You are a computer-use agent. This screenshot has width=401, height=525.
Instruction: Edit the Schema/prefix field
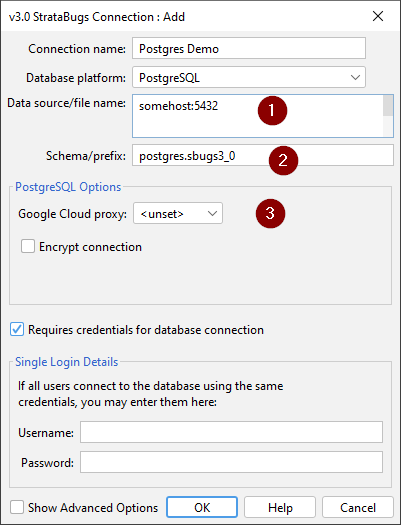[x=263, y=155]
